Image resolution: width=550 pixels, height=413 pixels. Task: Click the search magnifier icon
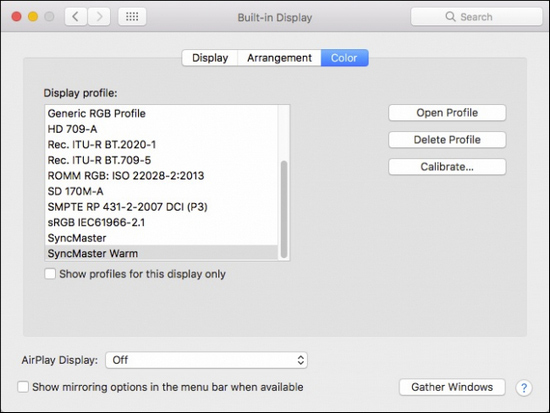[x=450, y=16]
